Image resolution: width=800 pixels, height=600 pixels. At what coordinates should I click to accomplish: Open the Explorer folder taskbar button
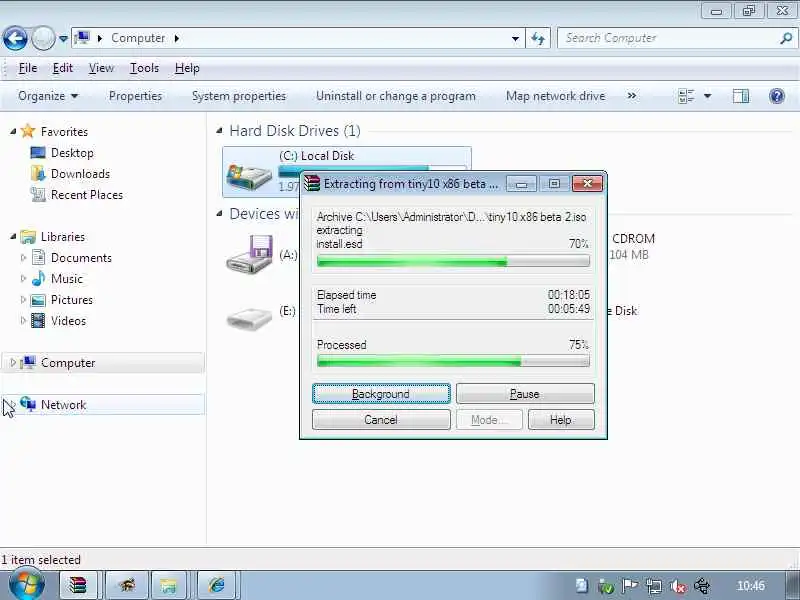click(x=168, y=585)
